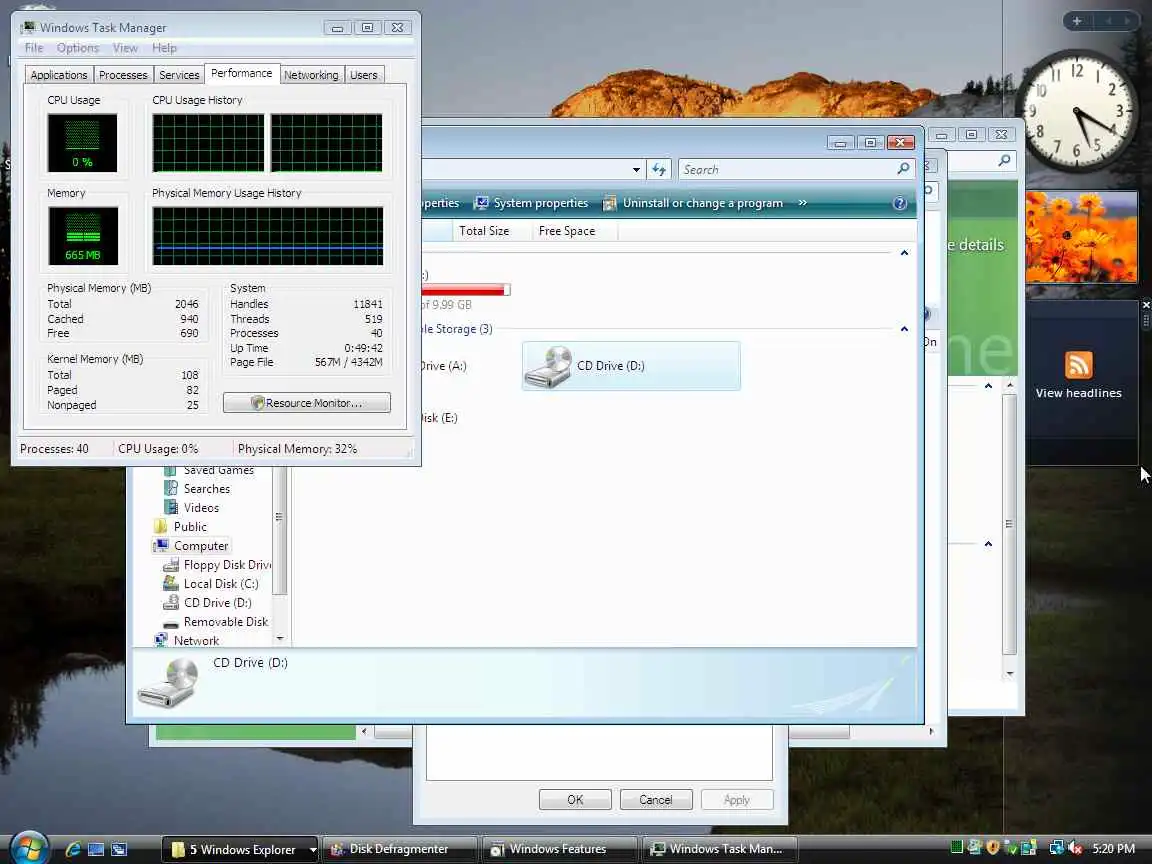Click the rear window scrollbar down arrow
The image size is (1152, 864).
1010,673
